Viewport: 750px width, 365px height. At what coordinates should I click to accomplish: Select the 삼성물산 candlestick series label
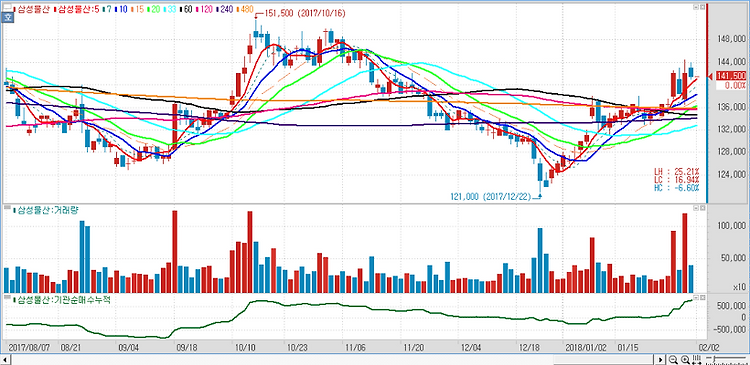[x=33, y=9]
